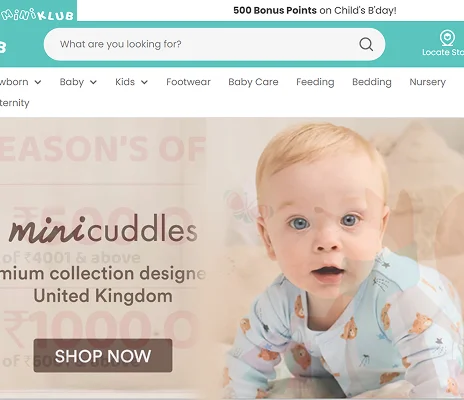This screenshot has width=464, height=400.
Task: Select the Baby menu label
Action: [x=72, y=82]
